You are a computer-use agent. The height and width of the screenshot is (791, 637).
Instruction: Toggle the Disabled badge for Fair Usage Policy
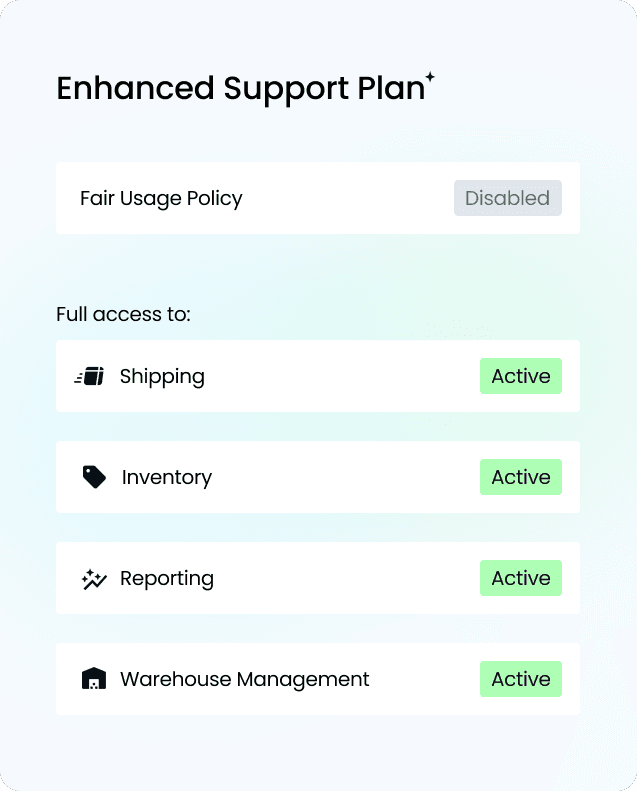(507, 198)
